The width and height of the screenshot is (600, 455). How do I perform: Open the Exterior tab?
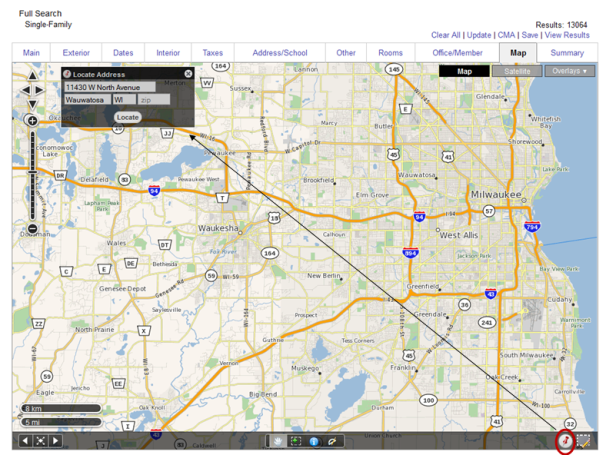pos(76,53)
